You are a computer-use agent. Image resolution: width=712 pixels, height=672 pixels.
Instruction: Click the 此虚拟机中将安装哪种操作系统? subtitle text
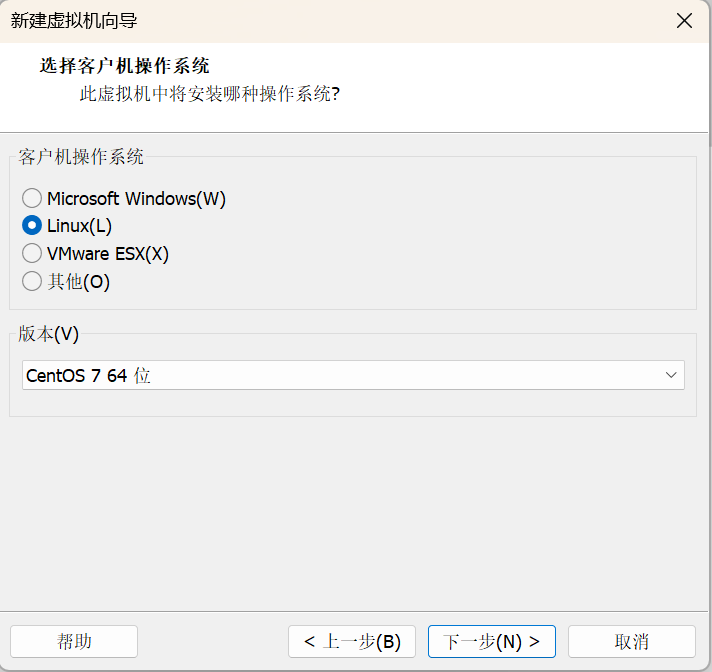[210, 94]
